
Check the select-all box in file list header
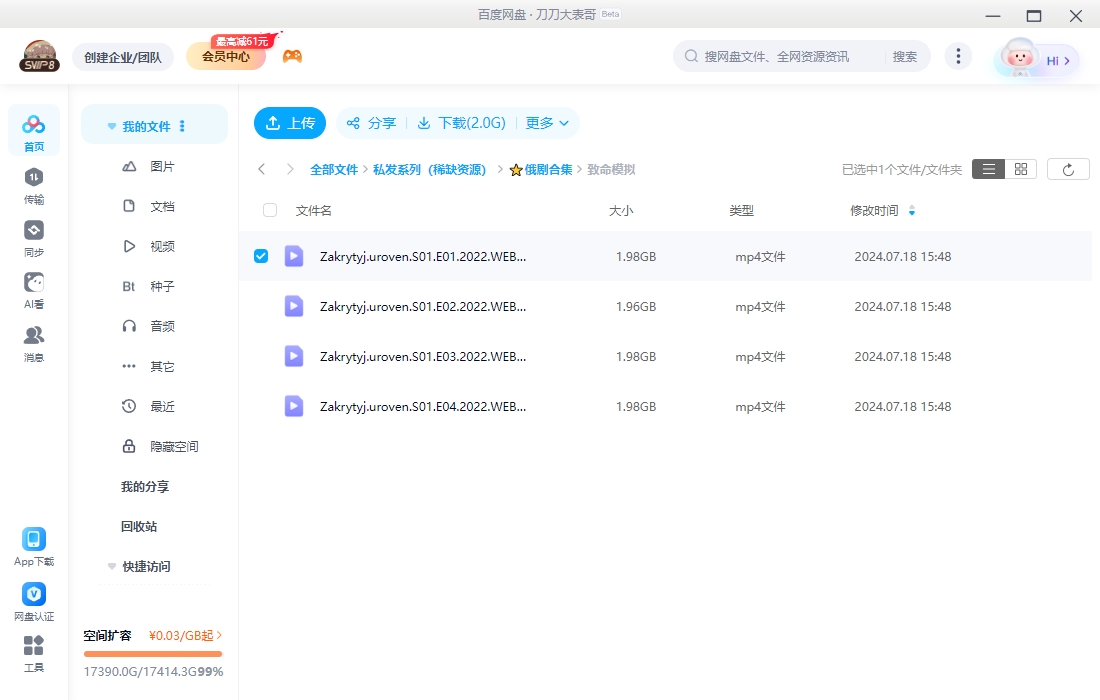[268, 210]
